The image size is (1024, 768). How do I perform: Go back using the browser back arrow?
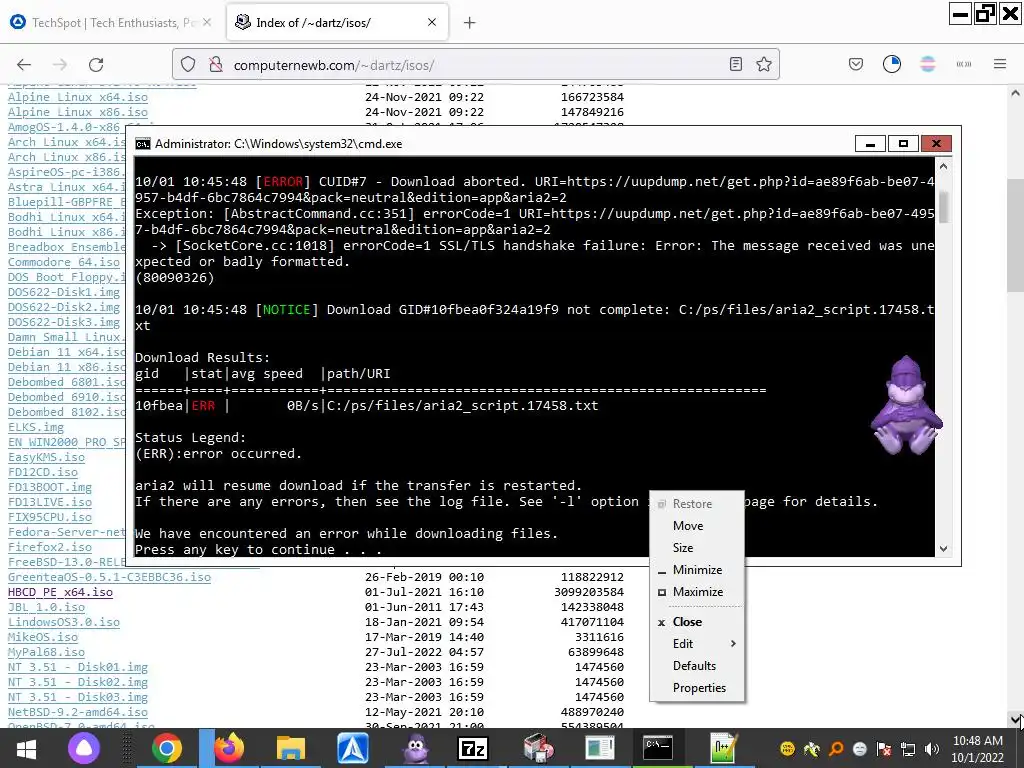(24, 65)
